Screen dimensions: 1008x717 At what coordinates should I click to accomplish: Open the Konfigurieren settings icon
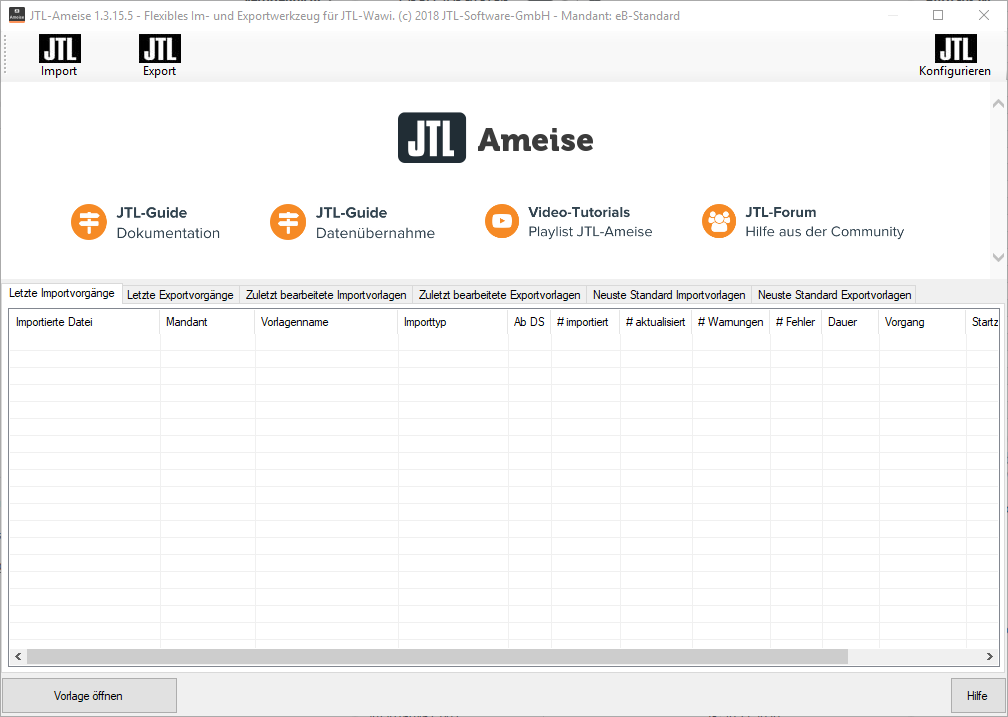coord(955,49)
